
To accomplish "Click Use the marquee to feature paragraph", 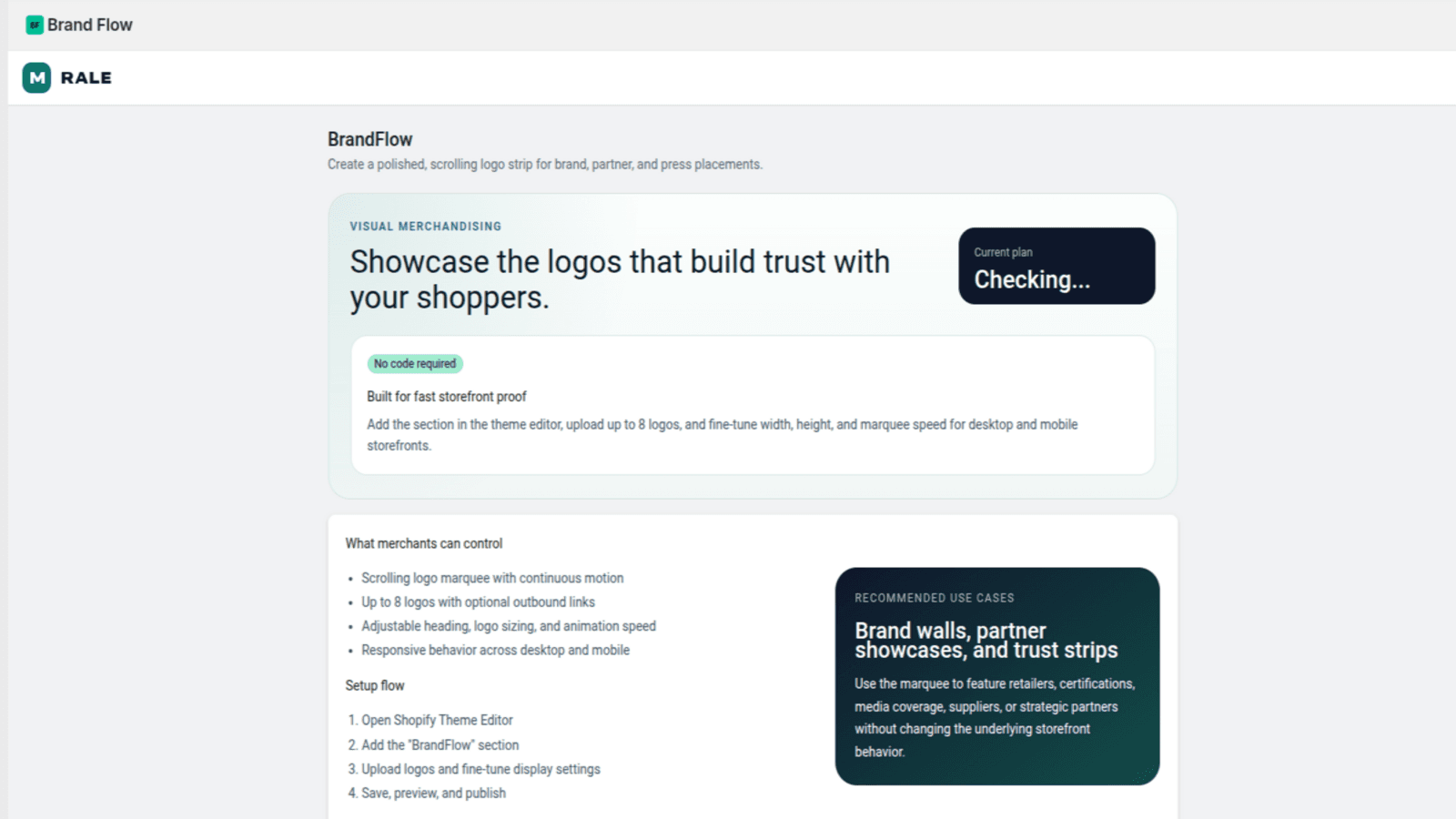I will (x=995, y=718).
